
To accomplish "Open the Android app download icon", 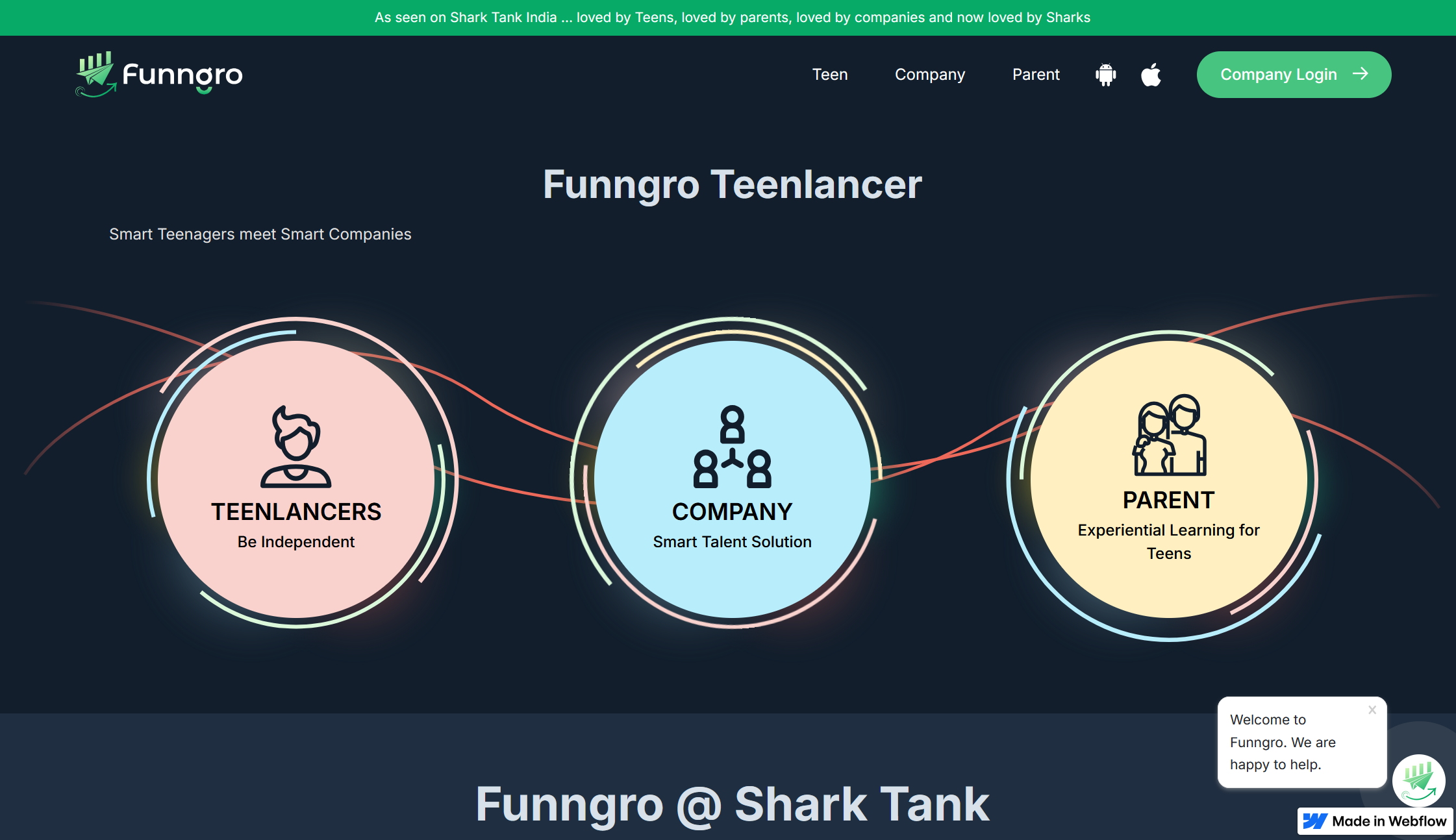I will point(1105,75).
